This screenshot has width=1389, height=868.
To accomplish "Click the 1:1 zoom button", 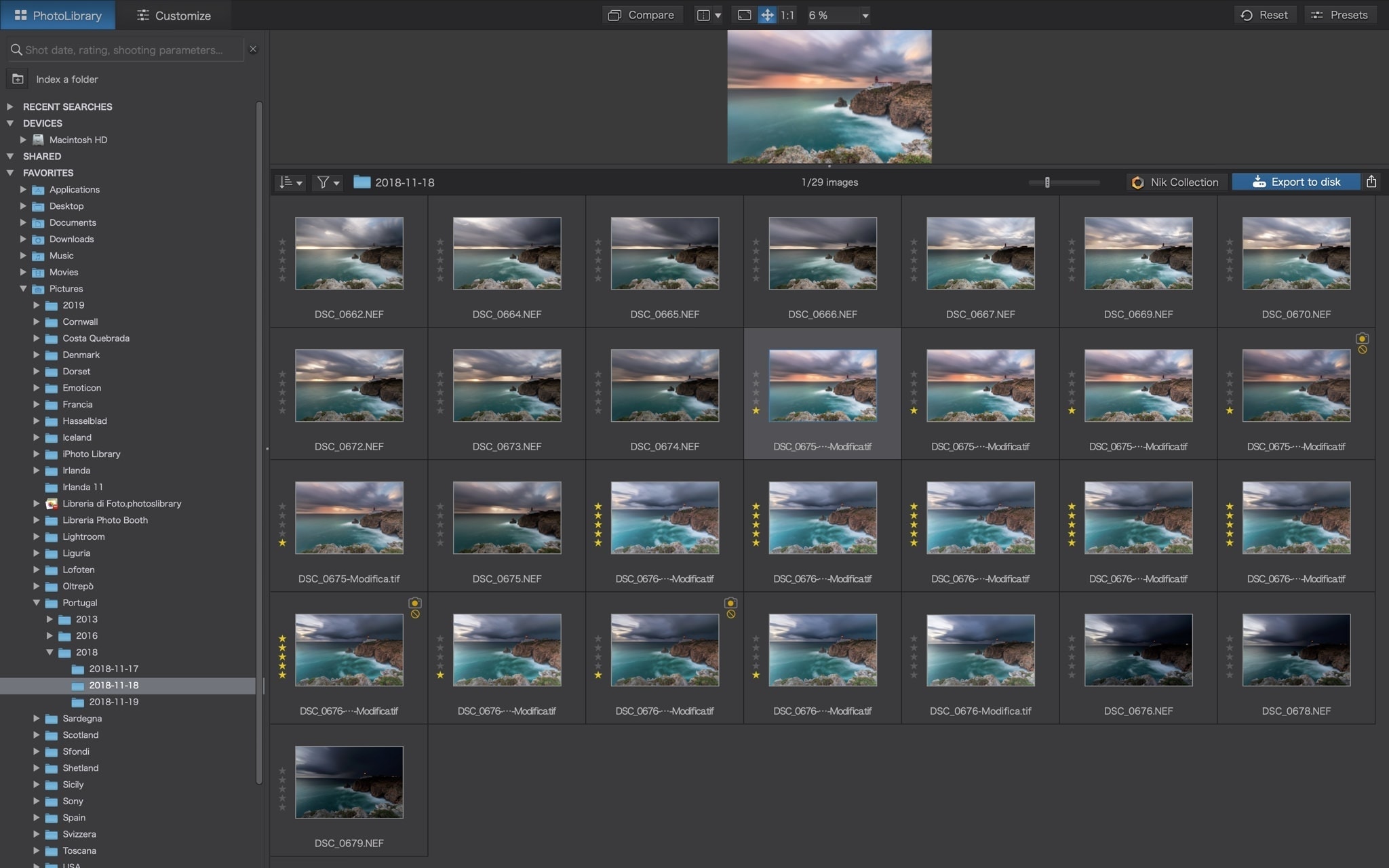I will tap(787, 15).
